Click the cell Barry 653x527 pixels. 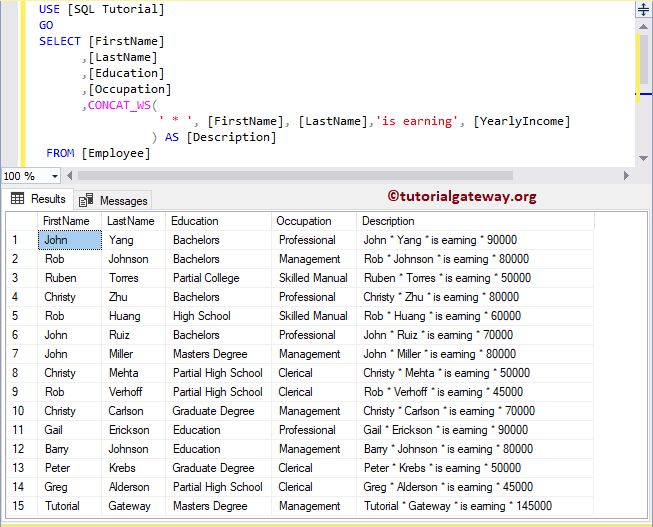(70, 449)
